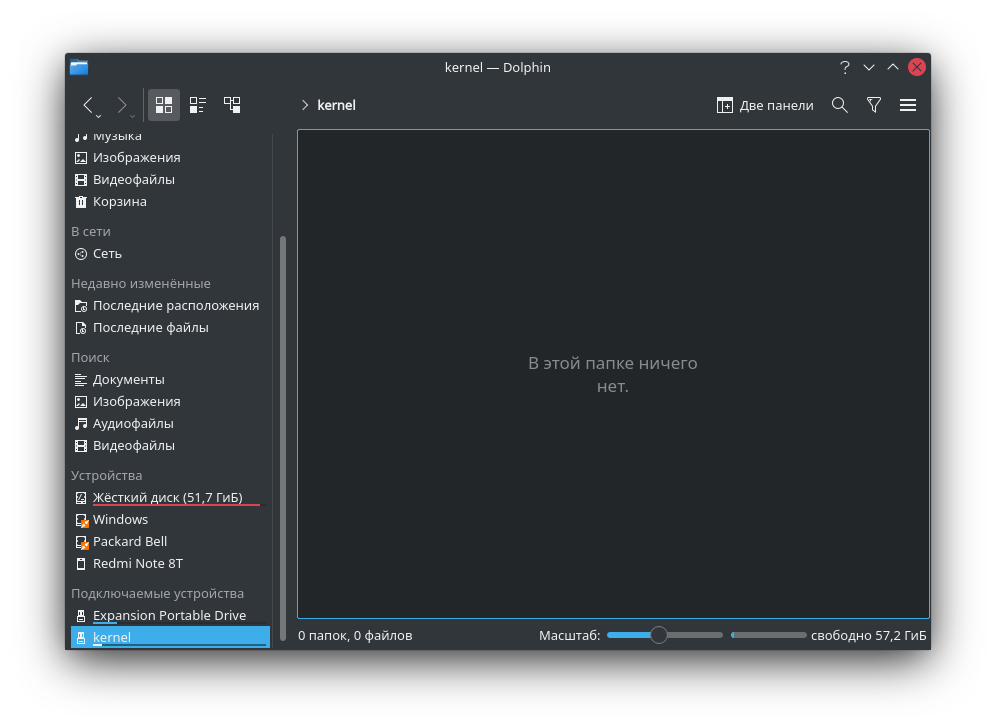Click Подключаемые устройства section header
Image resolution: width=996 pixels, height=727 pixels.
point(158,594)
